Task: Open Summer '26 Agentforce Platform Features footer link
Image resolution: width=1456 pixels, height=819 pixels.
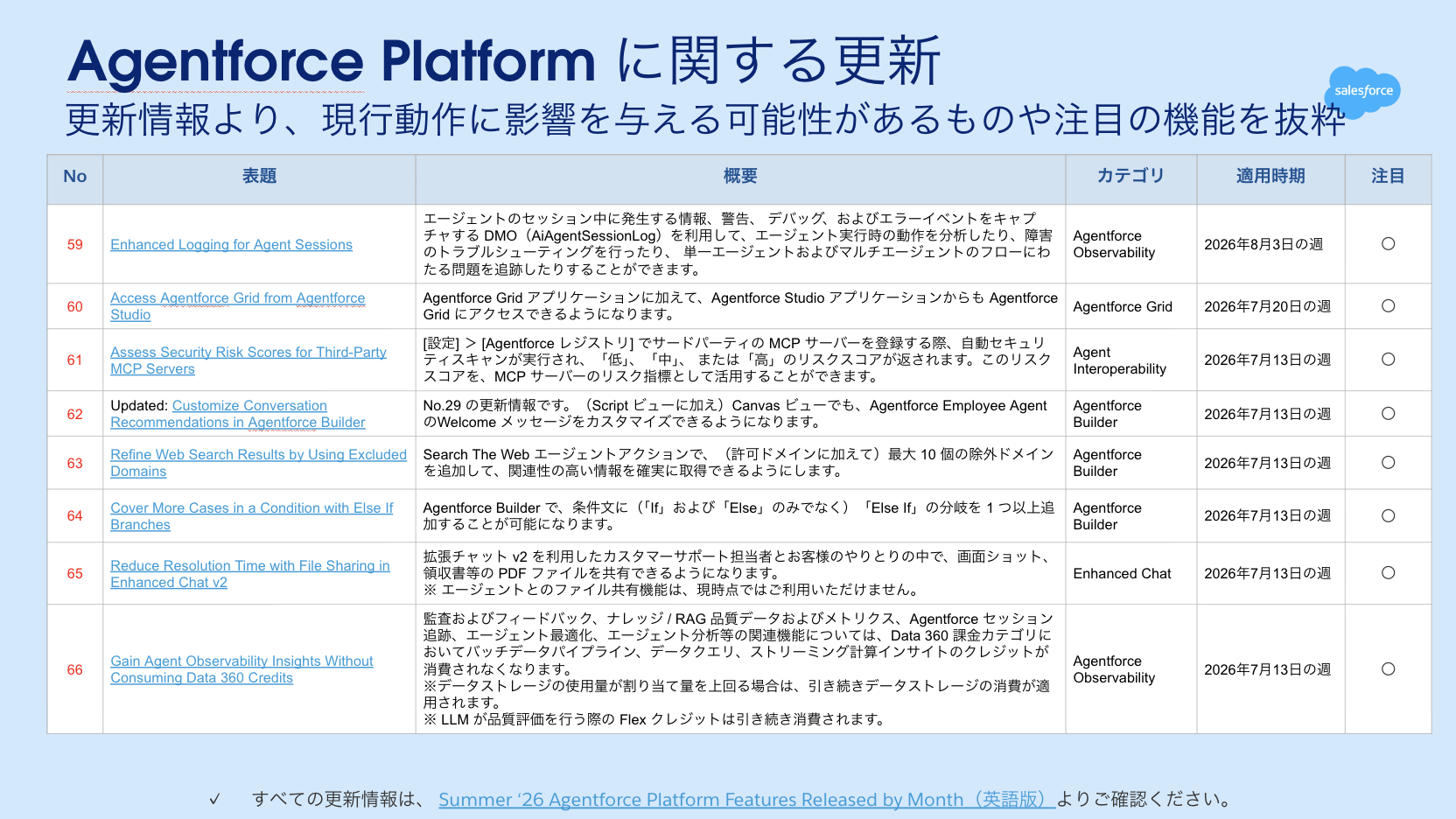Action: click(746, 799)
